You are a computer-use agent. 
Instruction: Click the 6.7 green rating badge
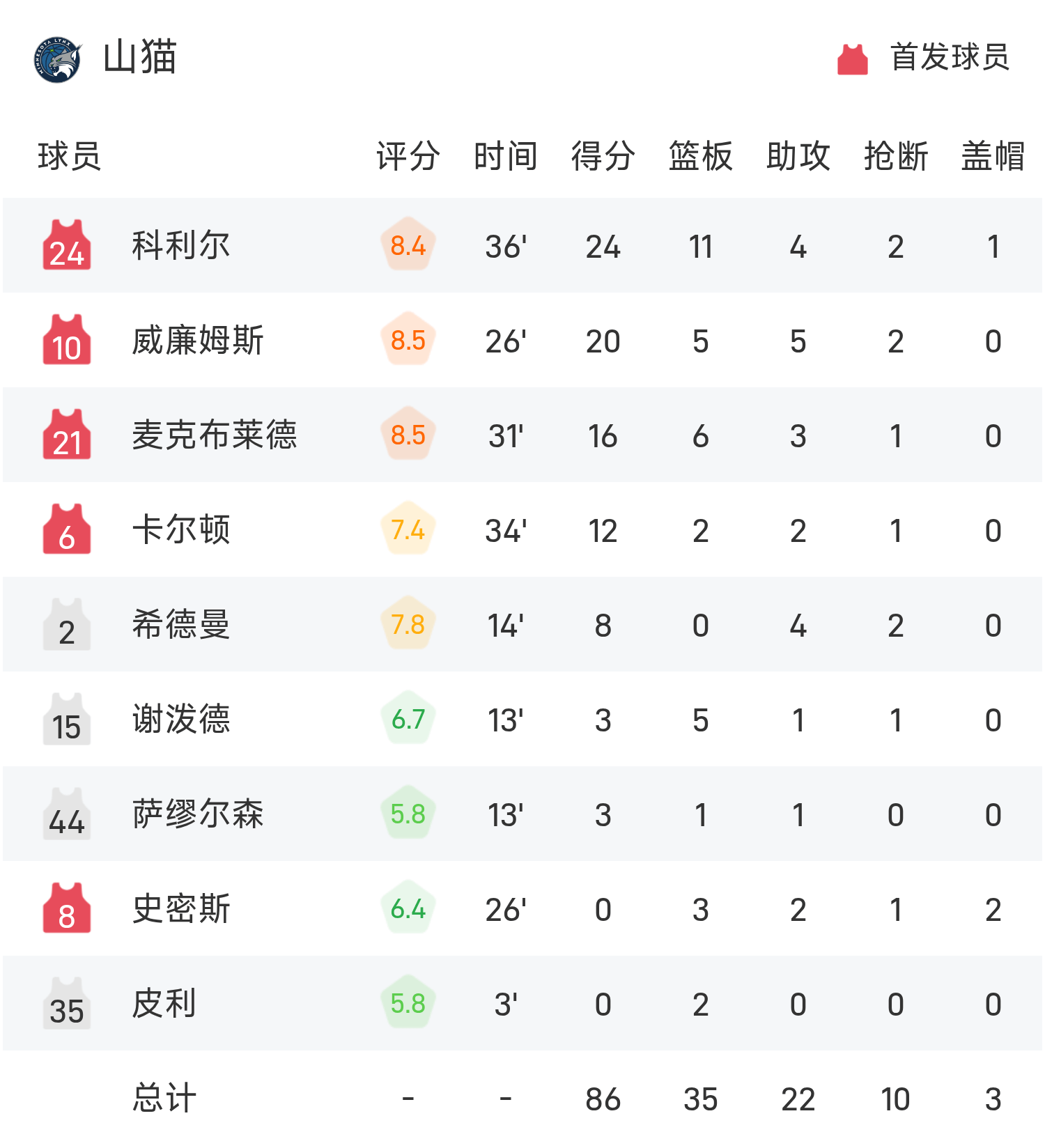[408, 719]
